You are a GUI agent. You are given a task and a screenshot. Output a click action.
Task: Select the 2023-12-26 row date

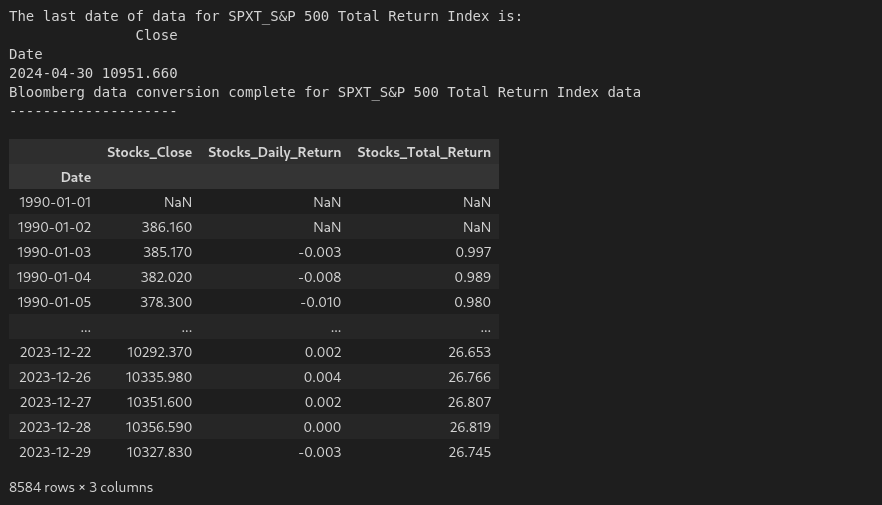[x=55, y=377]
